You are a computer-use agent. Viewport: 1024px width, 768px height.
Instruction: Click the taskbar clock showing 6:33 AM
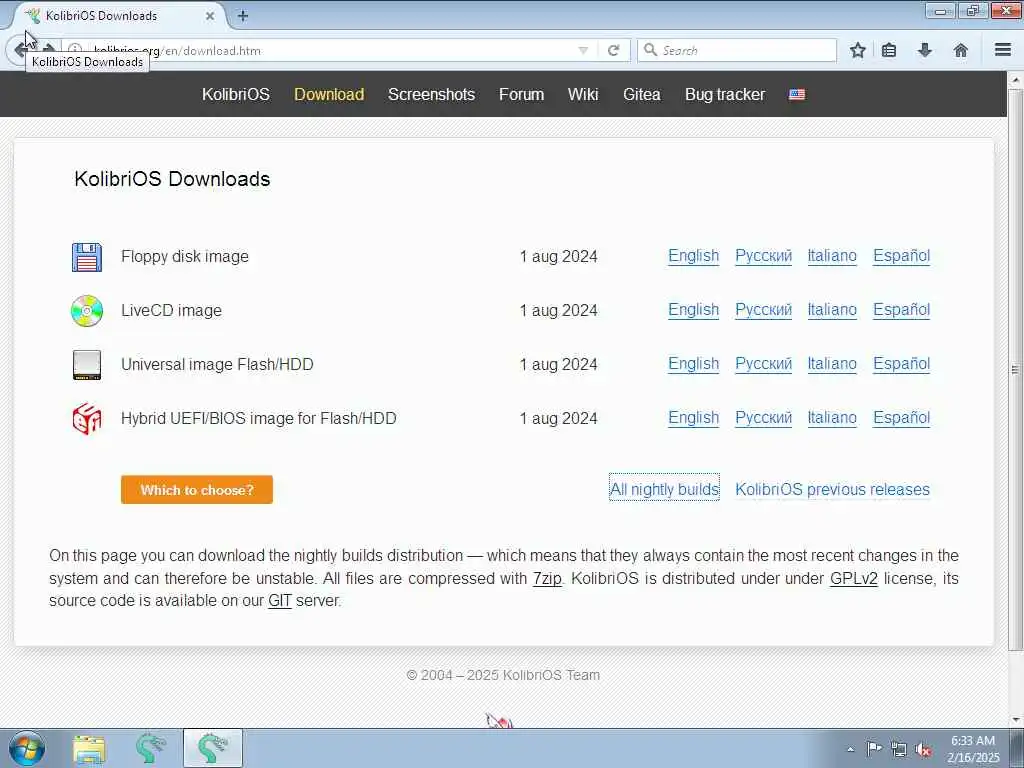973,749
